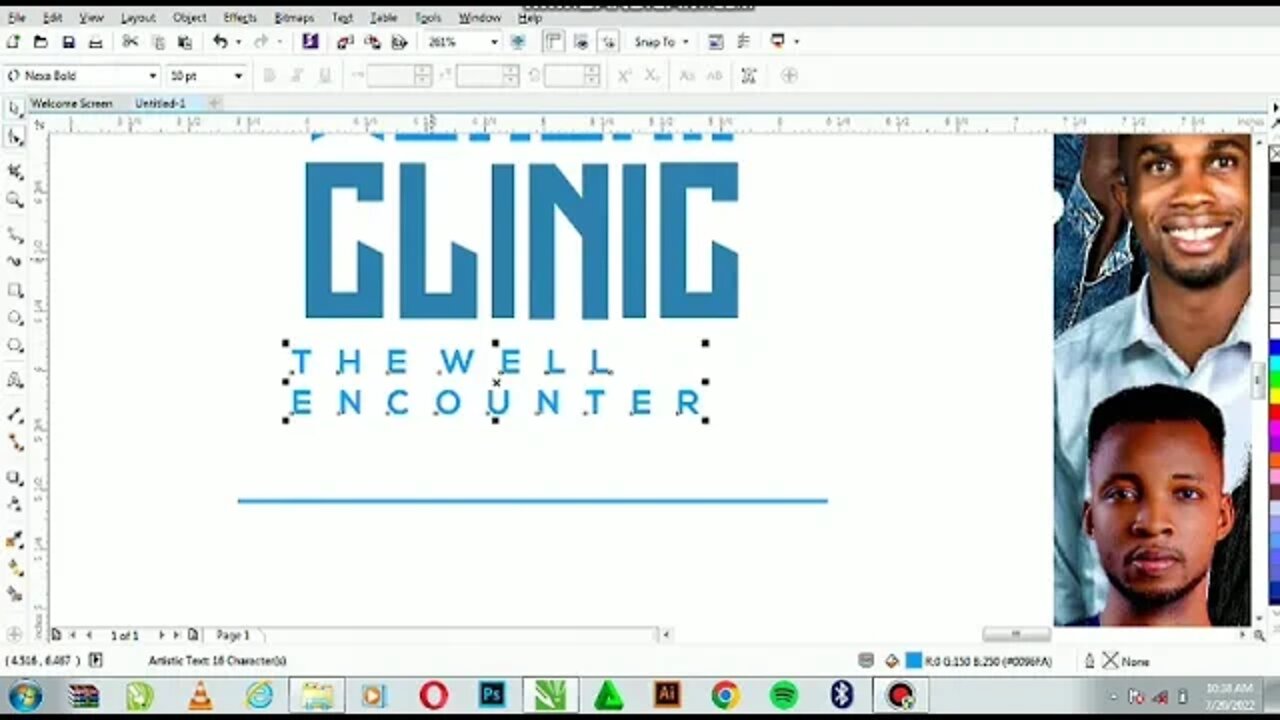Image resolution: width=1280 pixels, height=720 pixels.
Task: Select the Page 1 tab at bottom
Action: click(233, 635)
